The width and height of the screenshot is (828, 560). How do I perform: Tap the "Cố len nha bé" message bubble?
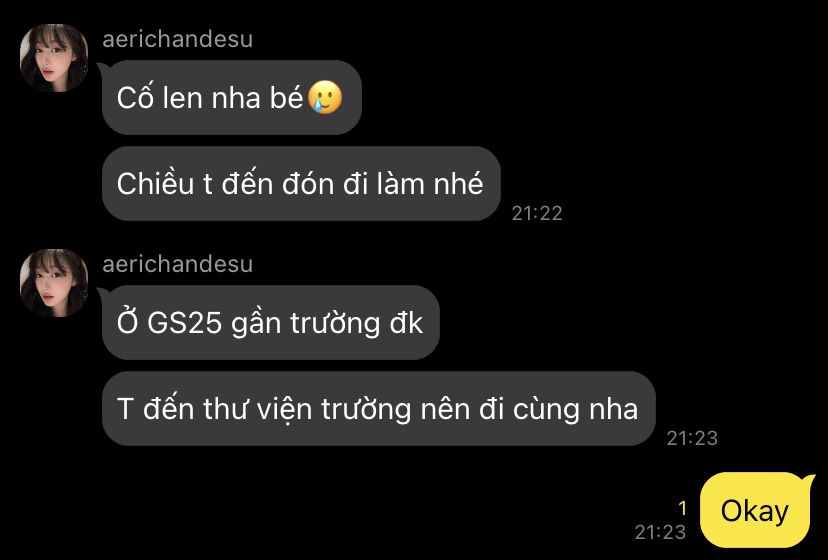tap(232, 97)
